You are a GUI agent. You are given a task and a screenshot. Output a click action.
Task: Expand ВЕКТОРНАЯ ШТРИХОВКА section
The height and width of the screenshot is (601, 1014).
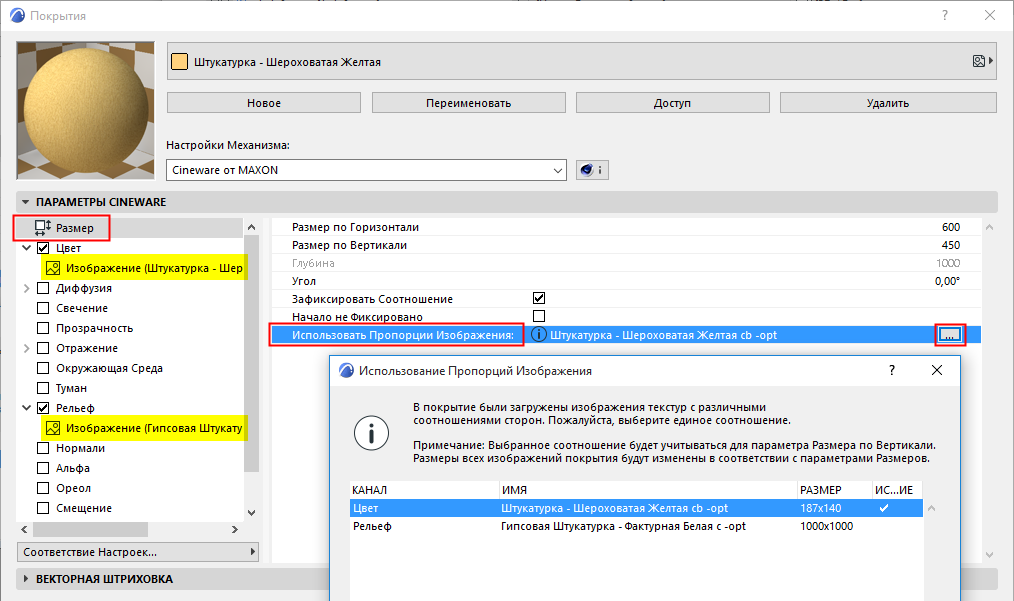(x=26, y=578)
